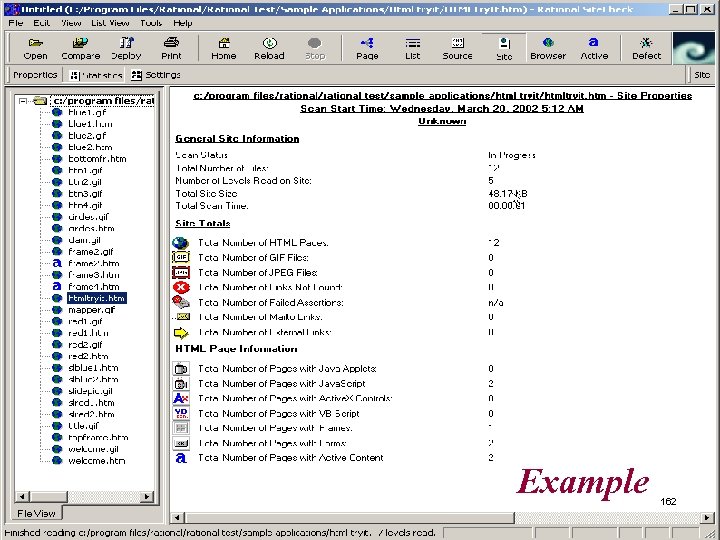Select frame4.htm in the tree
Image resolution: width=720 pixels, height=540 pixels.
tap(93, 287)
